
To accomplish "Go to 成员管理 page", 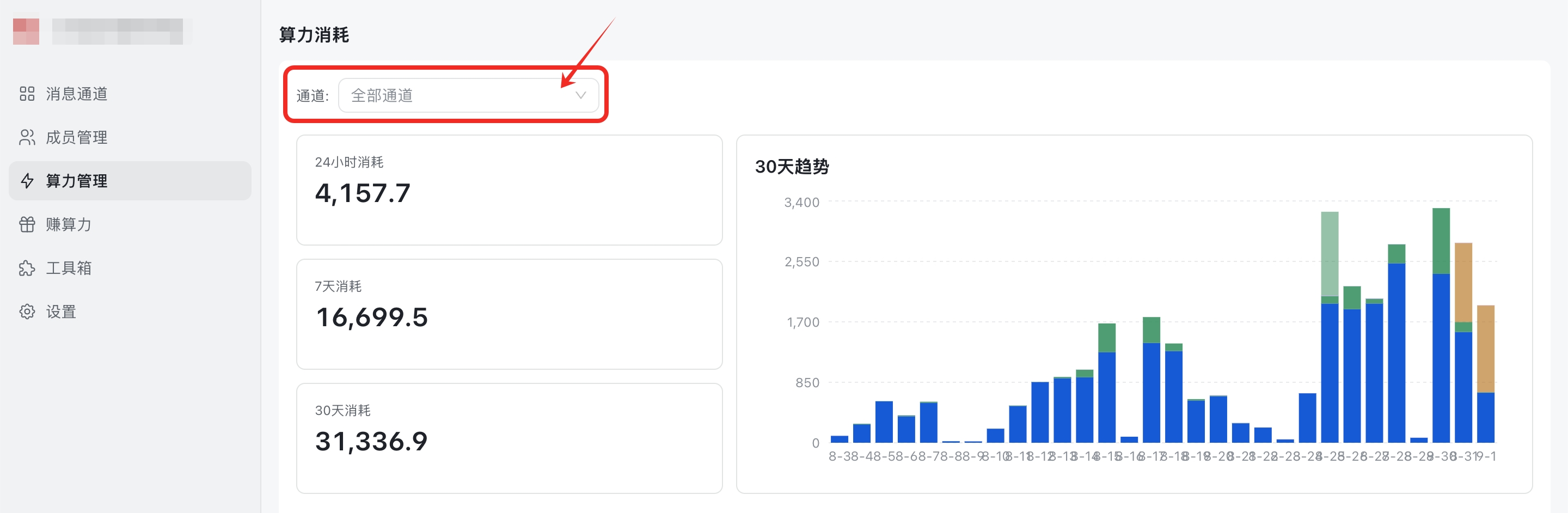I will [x=130, y=138].
